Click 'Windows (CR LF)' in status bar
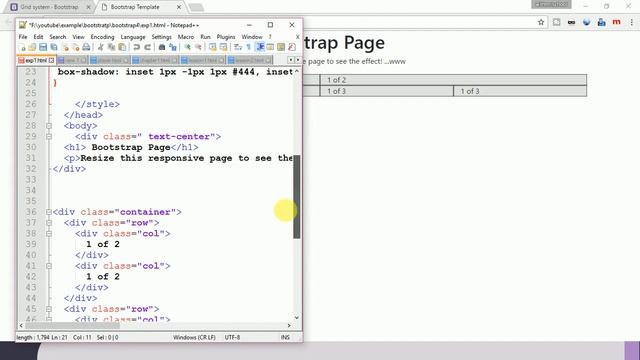 pyautogui.click(x=194, y=337)
